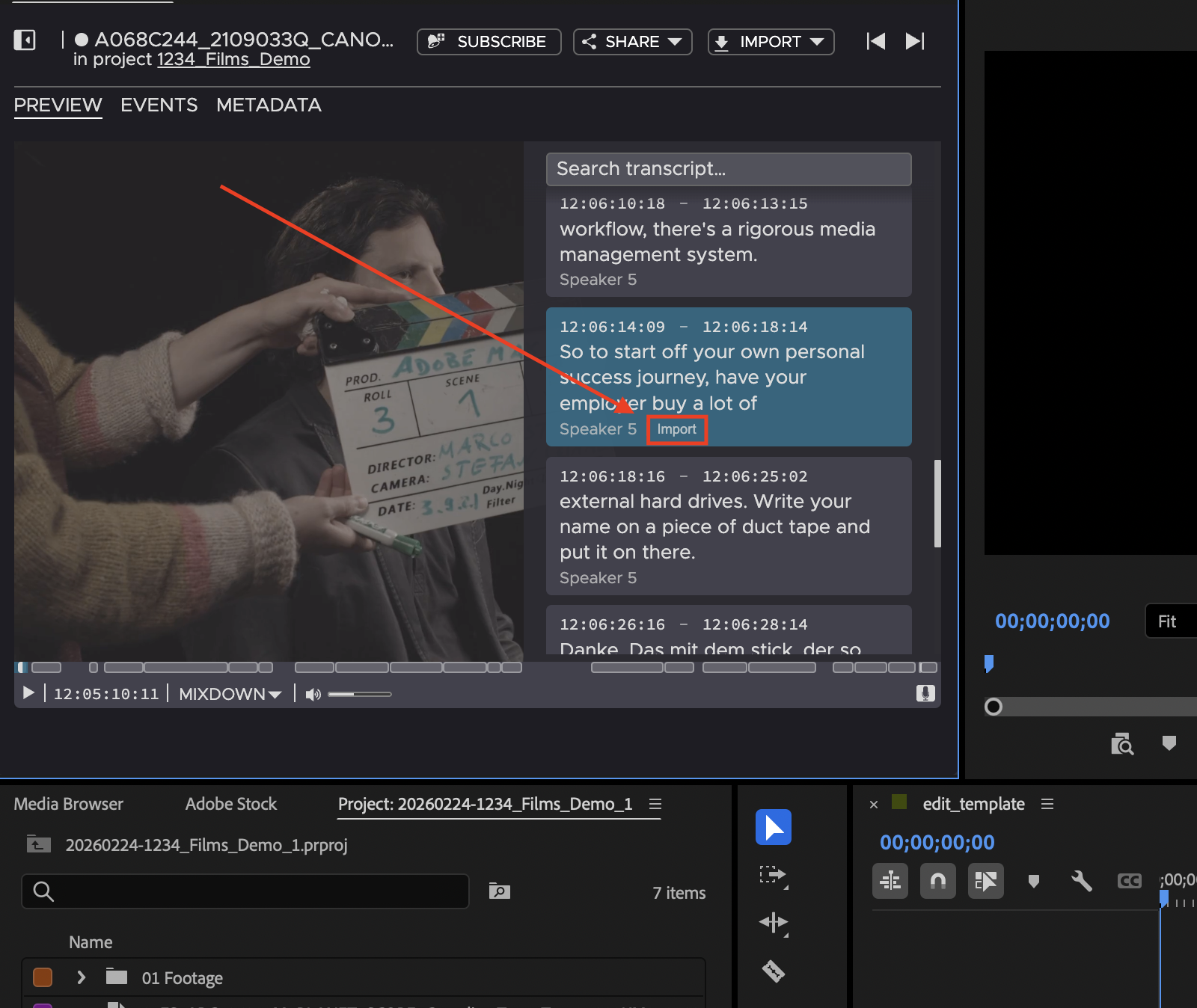This screenshot has width=1197, height=1008.
Task: Toggle snap in timeline magnet button
Action: (x=937, y=881)
